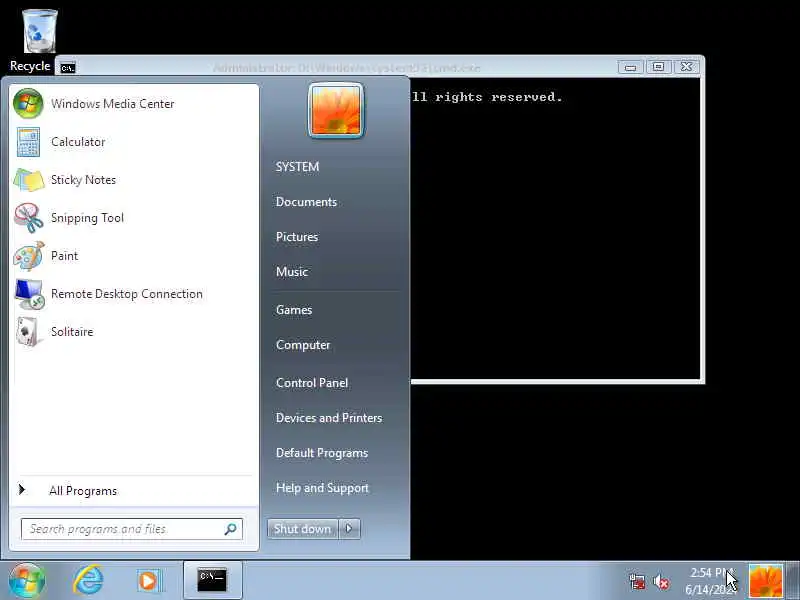Open the Sticky Notes icon
Viewport: 800px width, 600px height.
[x=29, y=180]
